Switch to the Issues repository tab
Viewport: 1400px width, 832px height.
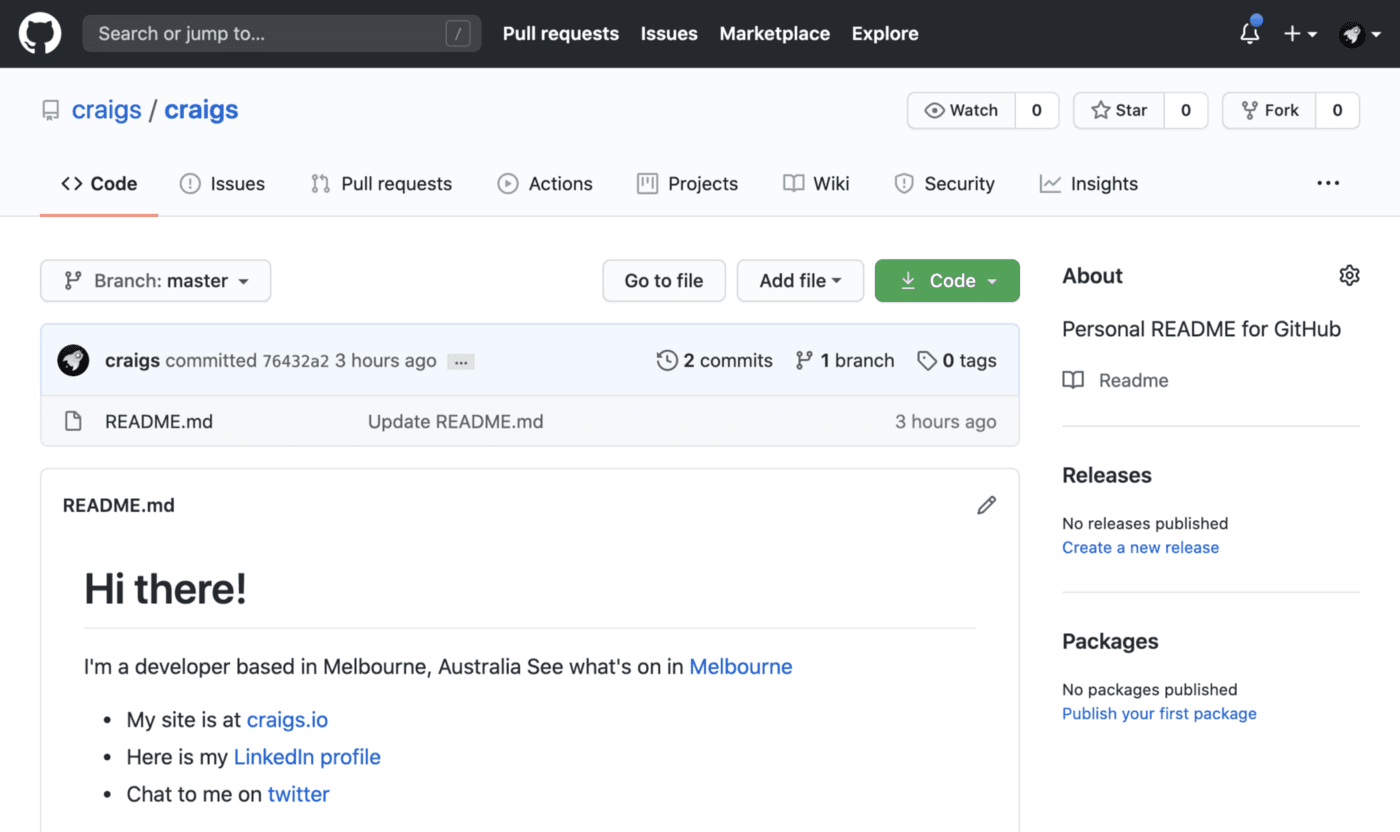click(x=222, y=184)
